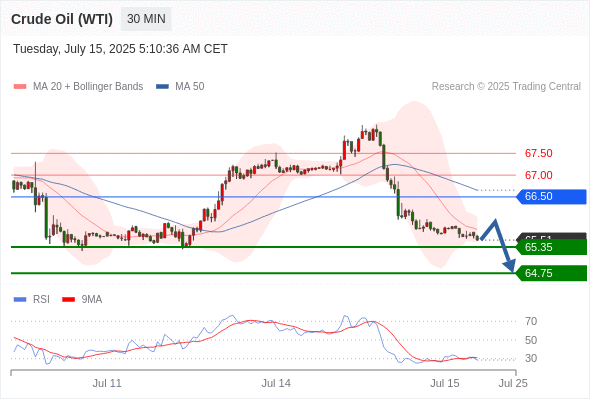
Task: Click the MA 20 + Bollinger Bands legend swatch
Action: (x=20, y=87)
